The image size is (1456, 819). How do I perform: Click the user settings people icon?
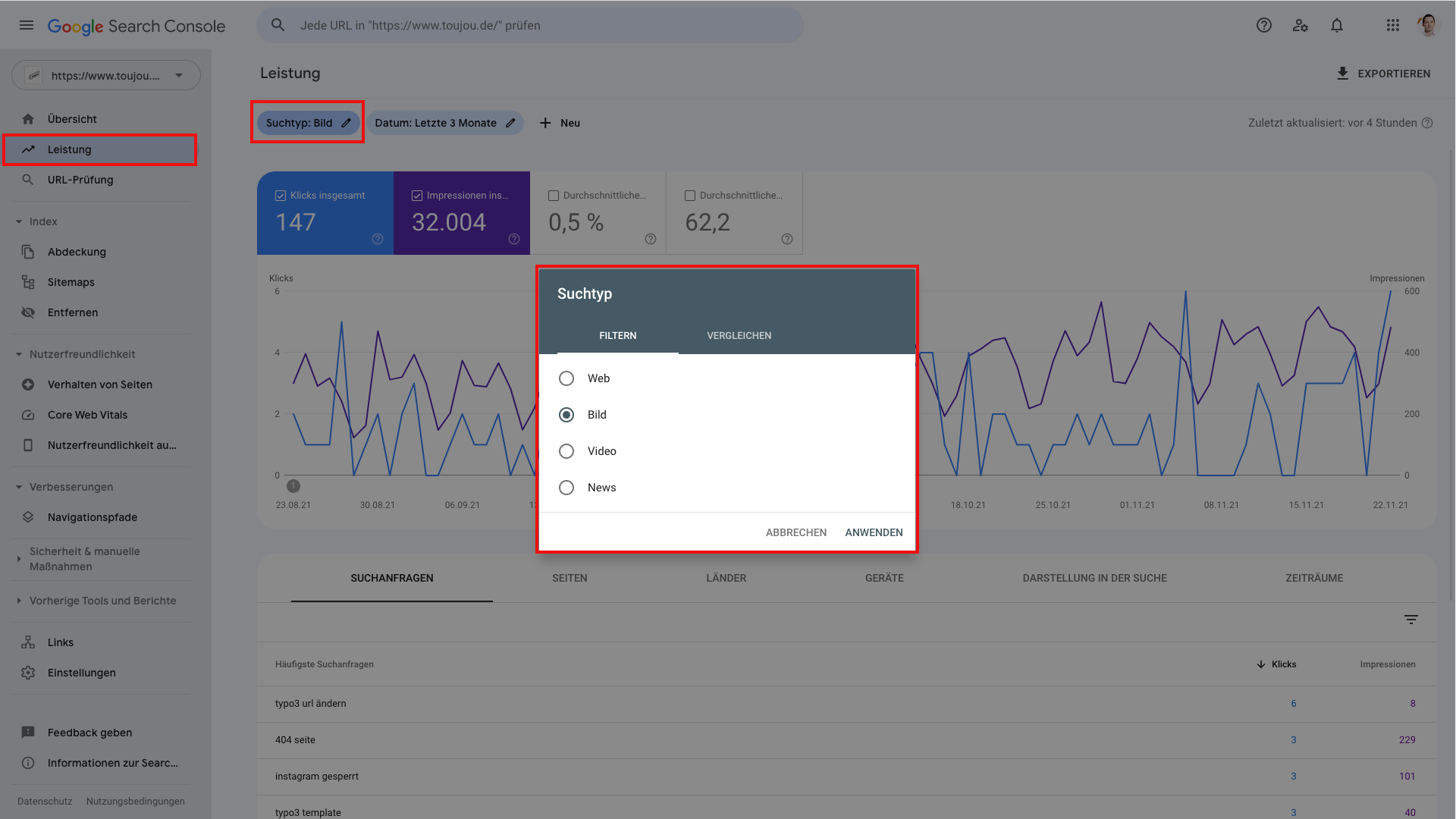[1301, 25]
